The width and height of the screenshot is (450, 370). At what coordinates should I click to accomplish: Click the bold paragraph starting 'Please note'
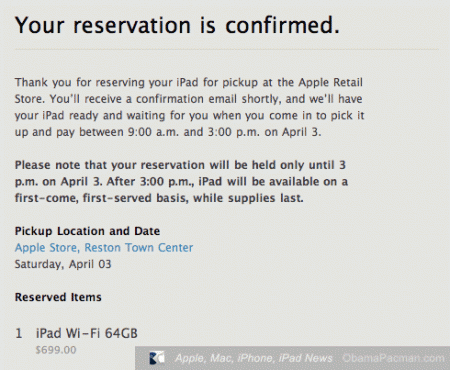pyautogui.click(x=181, y=181)
